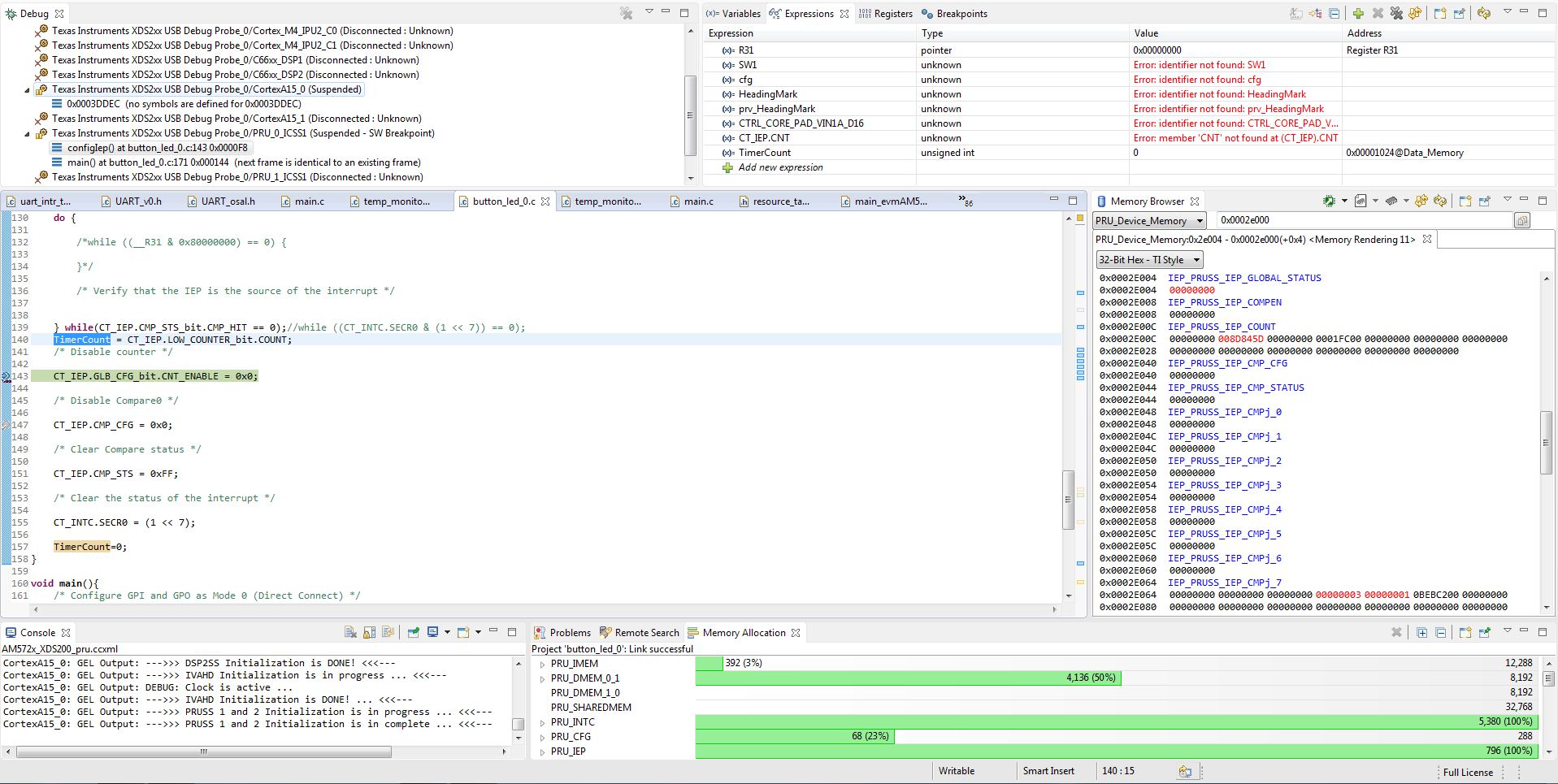Screen dimensions: 1558x784
Task: Switch to the Variables tab
Action: tap(733, 14)
